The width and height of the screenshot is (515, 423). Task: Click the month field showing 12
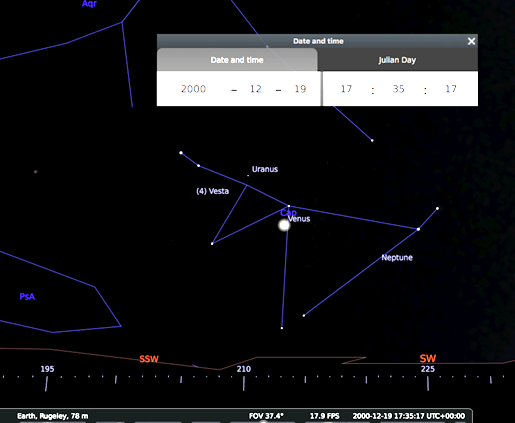click(x=256, y=89)
